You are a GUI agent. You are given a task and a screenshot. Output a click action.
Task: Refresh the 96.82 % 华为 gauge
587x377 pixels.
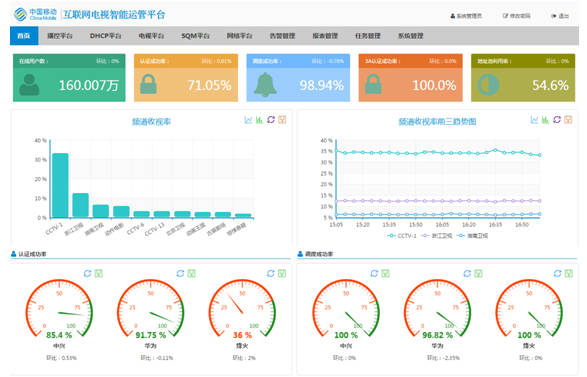[x=467, y=274]
